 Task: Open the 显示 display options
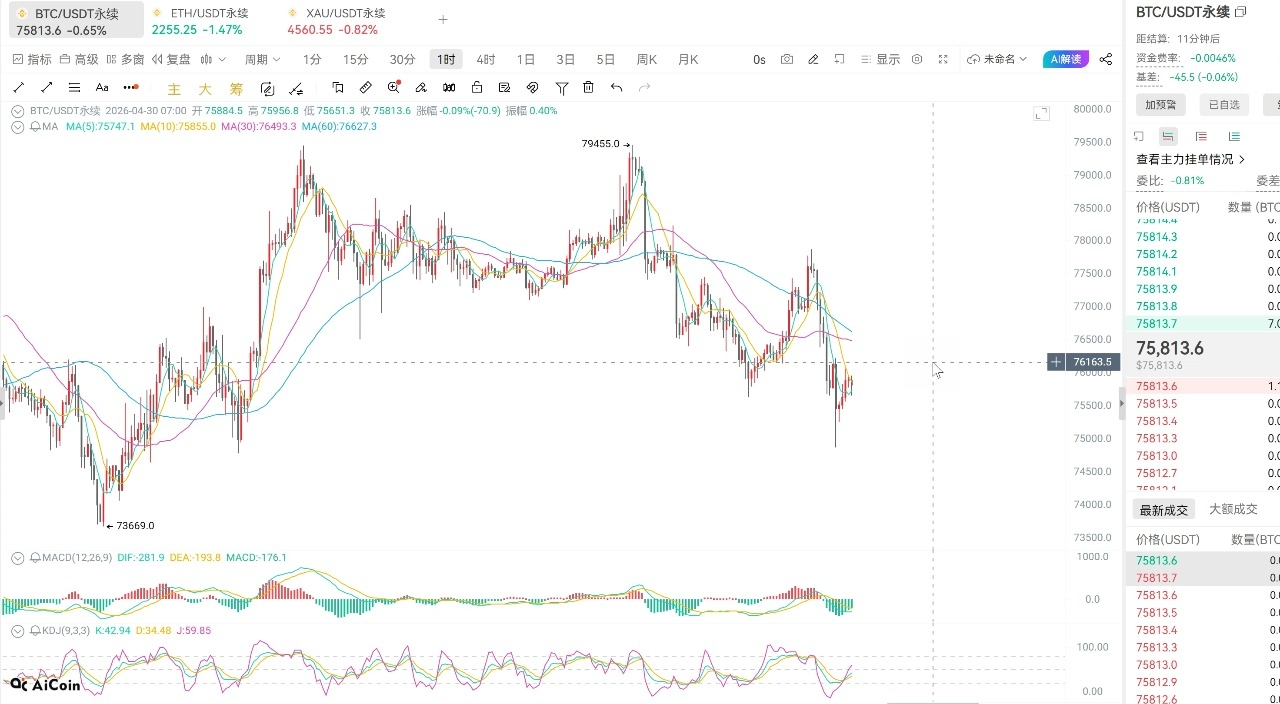(x=880, y=59)
